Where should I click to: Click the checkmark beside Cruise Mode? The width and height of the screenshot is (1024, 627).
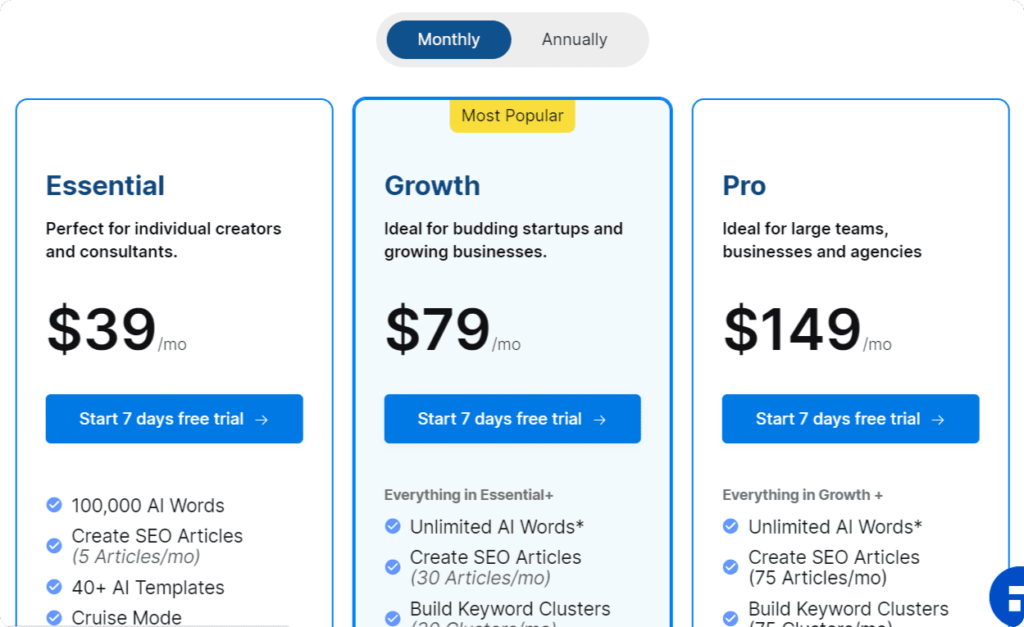[x=54, y=617]
